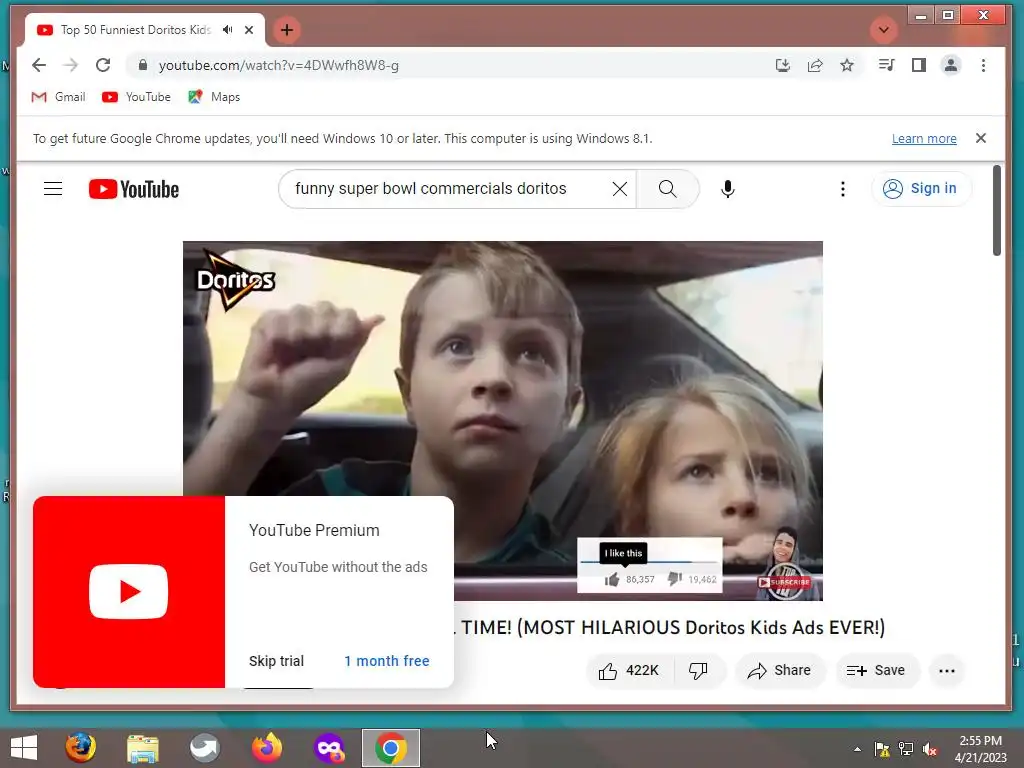Open the round grey app in taskbar
The image size is (1024, 768).
[x=204, y=748]
